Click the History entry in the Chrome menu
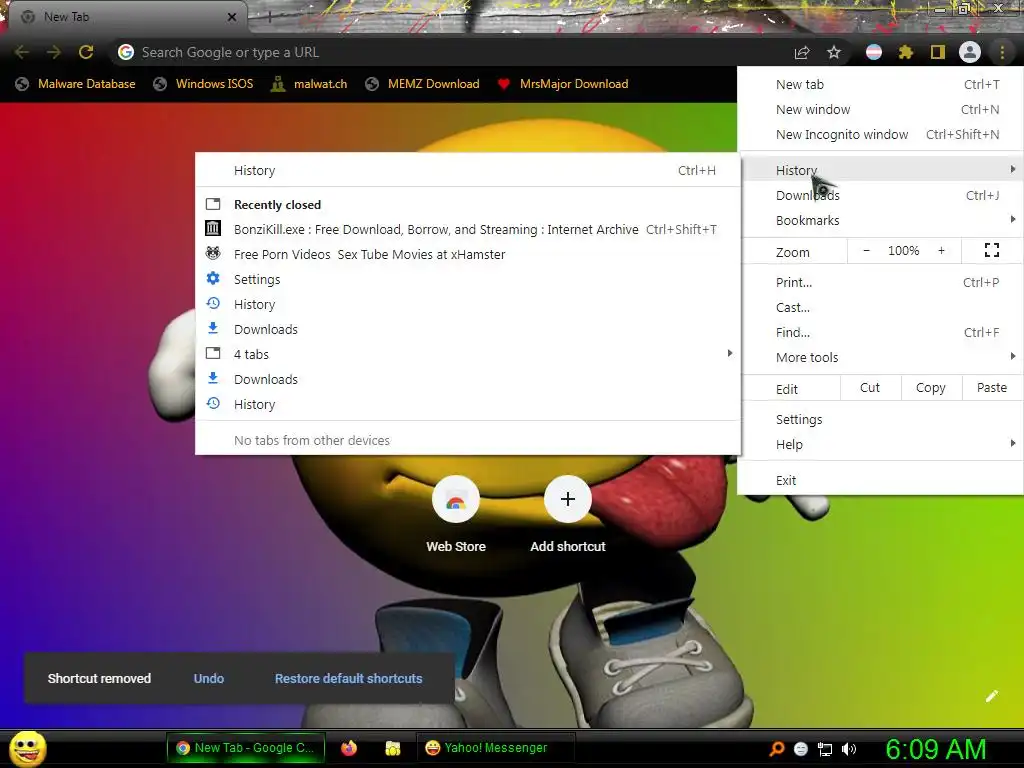 pos(880,170)
